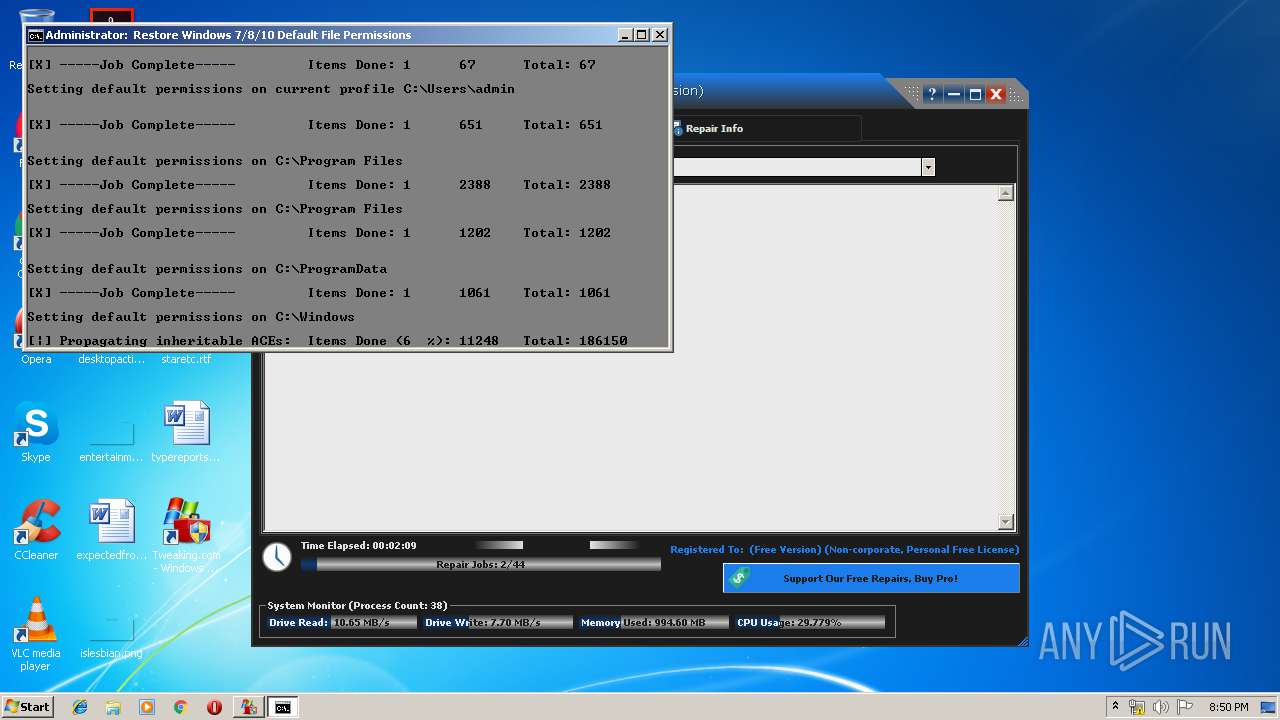Click the clock icon beside Time Elapsed

[x=277, y=557]
